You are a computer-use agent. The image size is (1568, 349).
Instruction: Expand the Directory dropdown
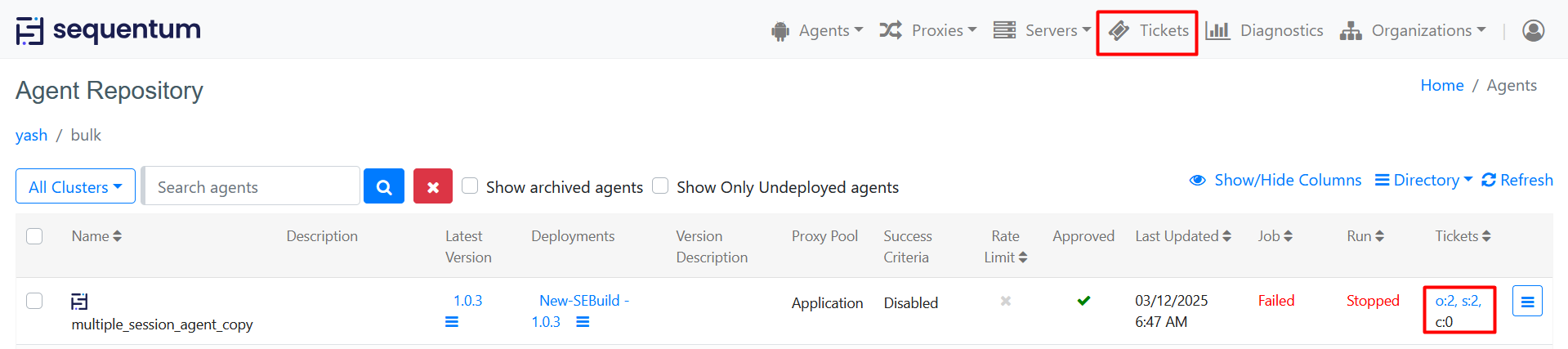[x=1423, y=180]
